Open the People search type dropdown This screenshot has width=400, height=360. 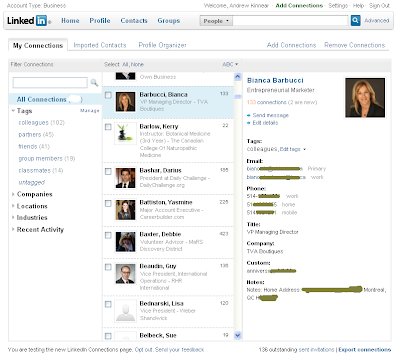(x=216, y=21)
